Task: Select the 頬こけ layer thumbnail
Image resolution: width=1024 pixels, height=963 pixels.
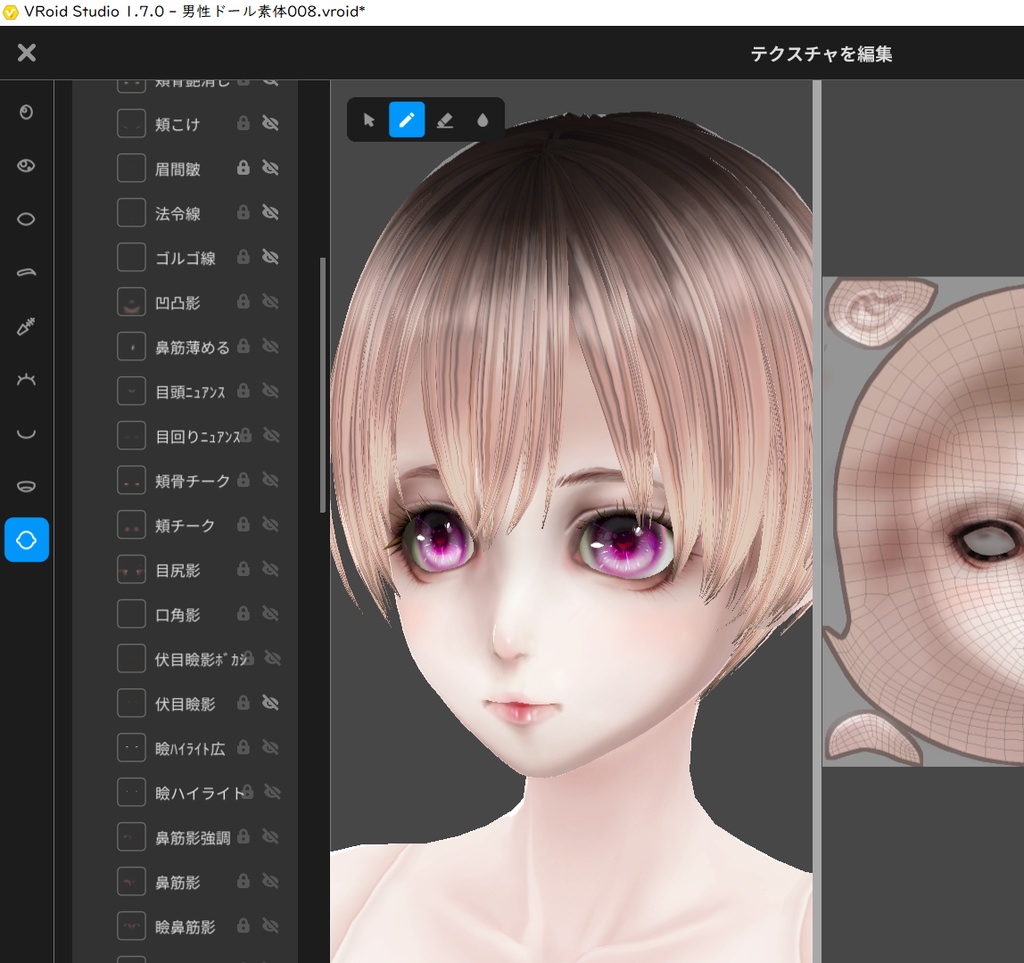Action: coord(131,123)
